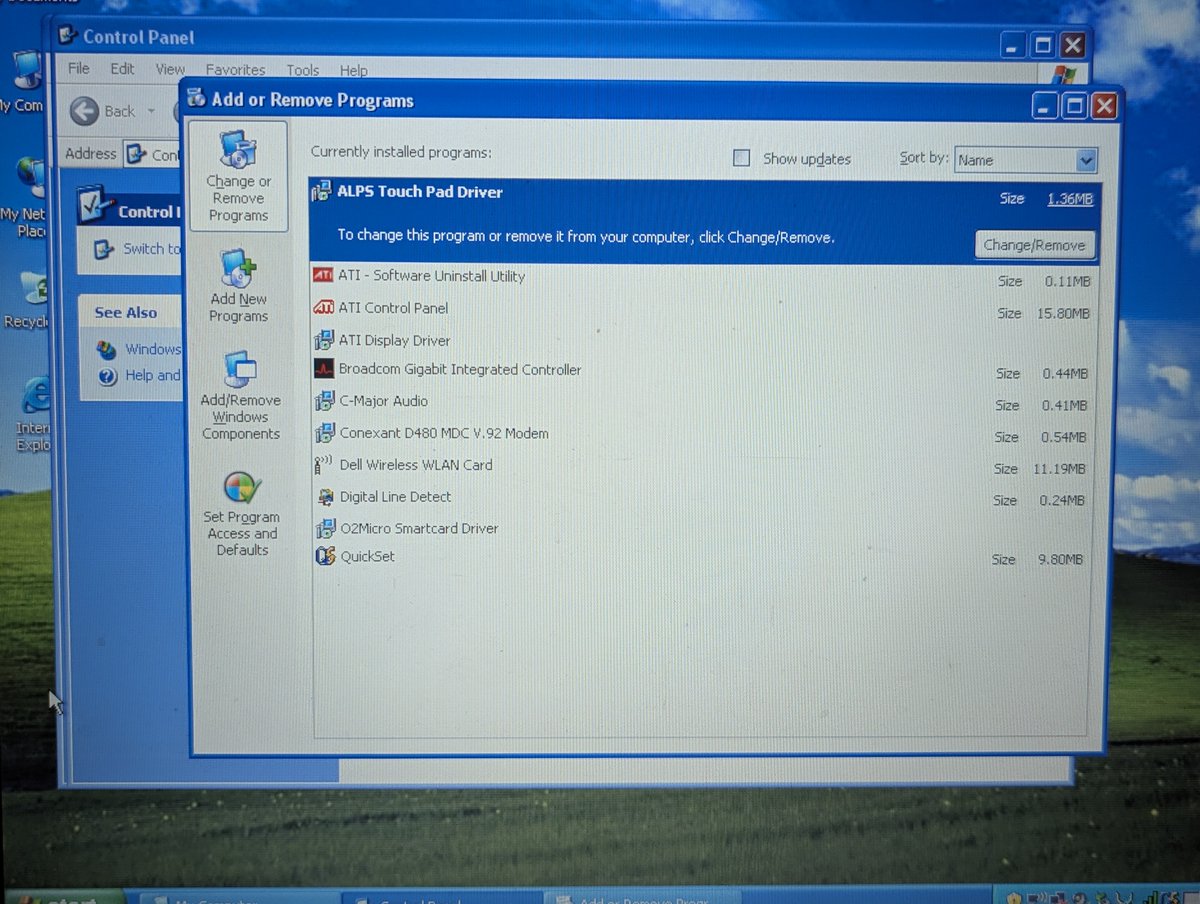Viewport: 1200px width, 904px height.
Task: Open Tools menu in Control Panel
Action: click(x=302, y=70)
